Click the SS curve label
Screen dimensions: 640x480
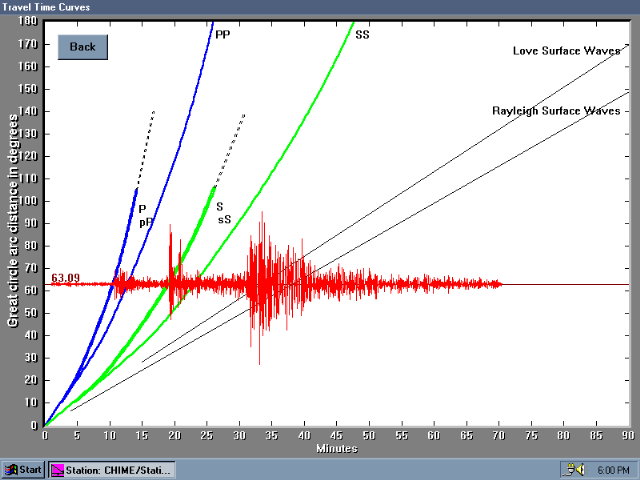pyautogui.click(x=362, y=34)
